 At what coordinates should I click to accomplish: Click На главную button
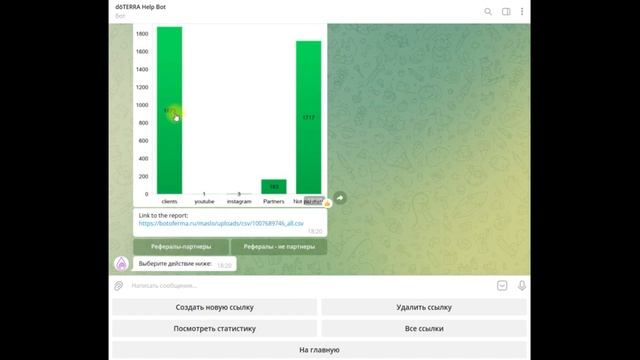point(319,350)
